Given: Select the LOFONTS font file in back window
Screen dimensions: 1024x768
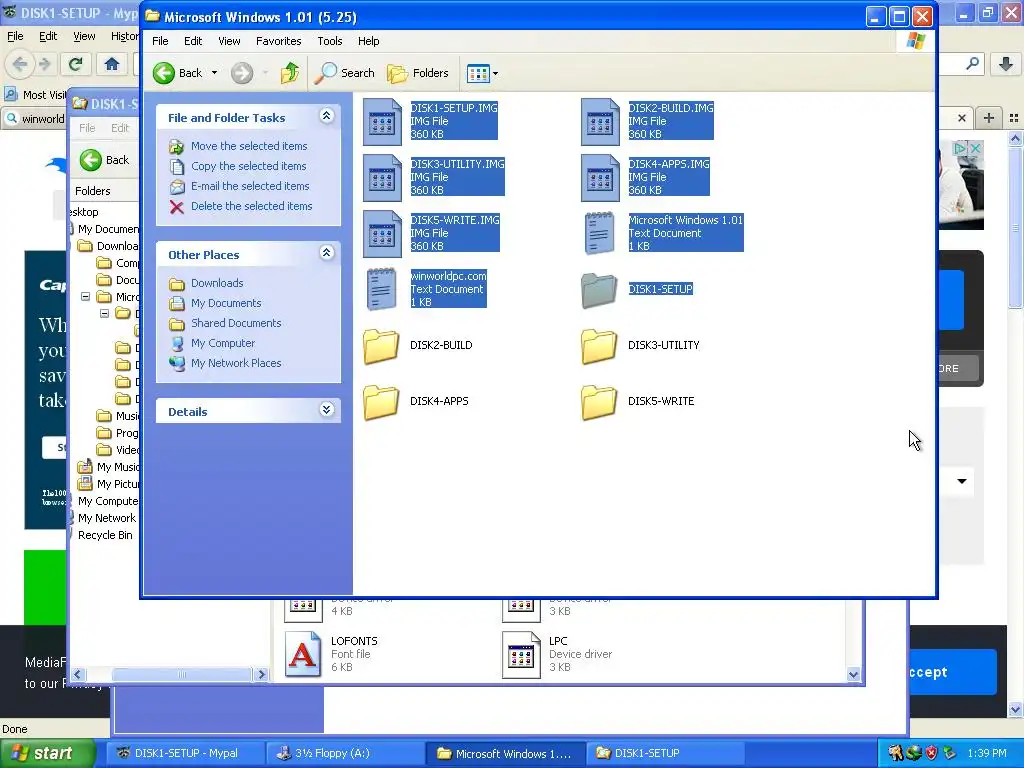Looking at the screenshot, I should (303, 654).
